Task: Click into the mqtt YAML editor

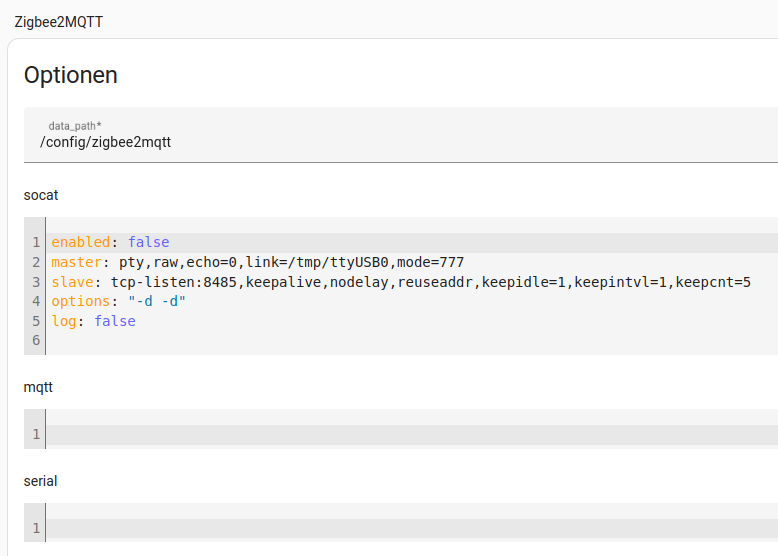Action: (x=412, y=435)
